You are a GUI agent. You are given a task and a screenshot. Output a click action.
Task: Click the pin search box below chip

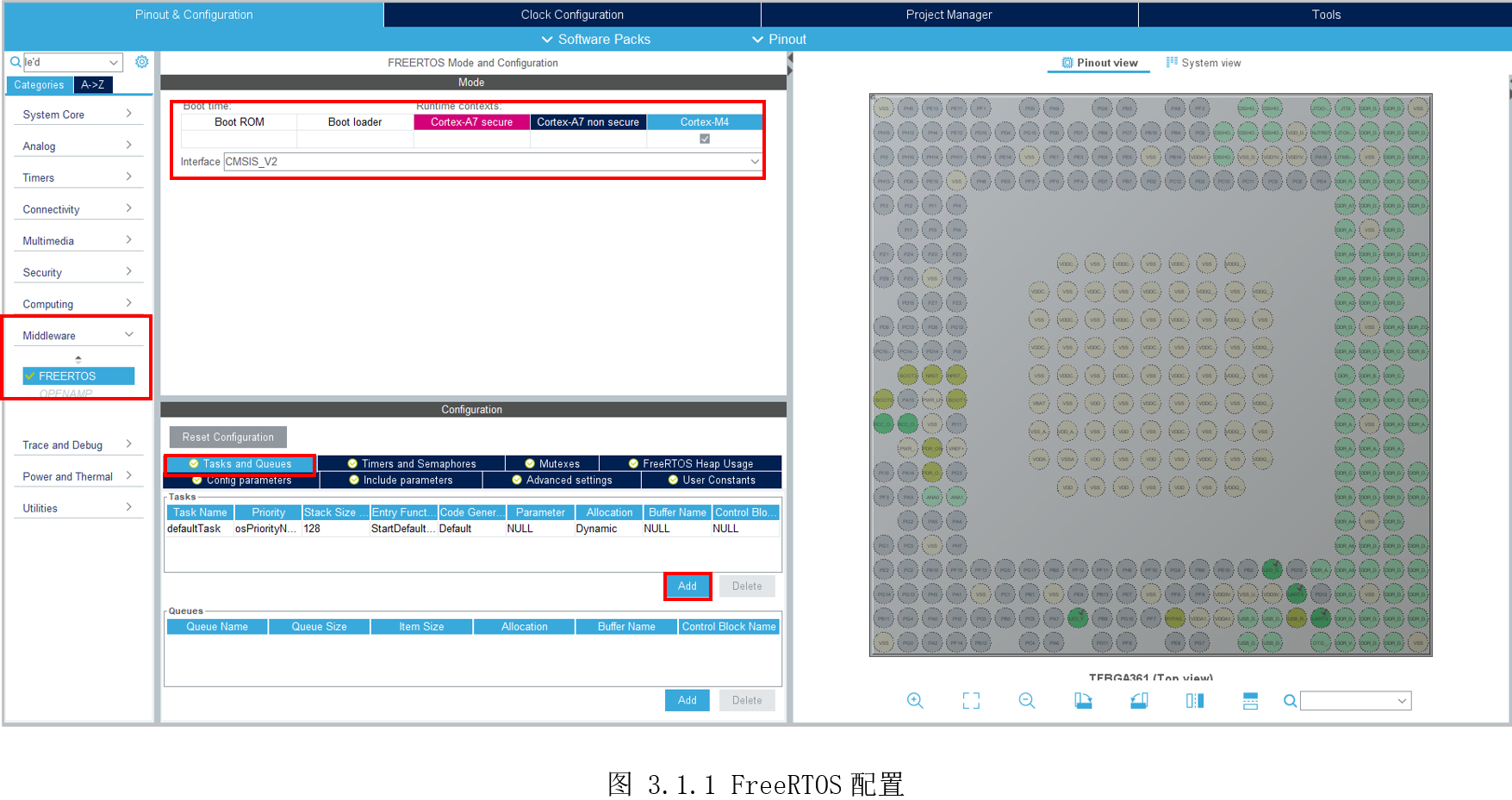click(1354, 701)
